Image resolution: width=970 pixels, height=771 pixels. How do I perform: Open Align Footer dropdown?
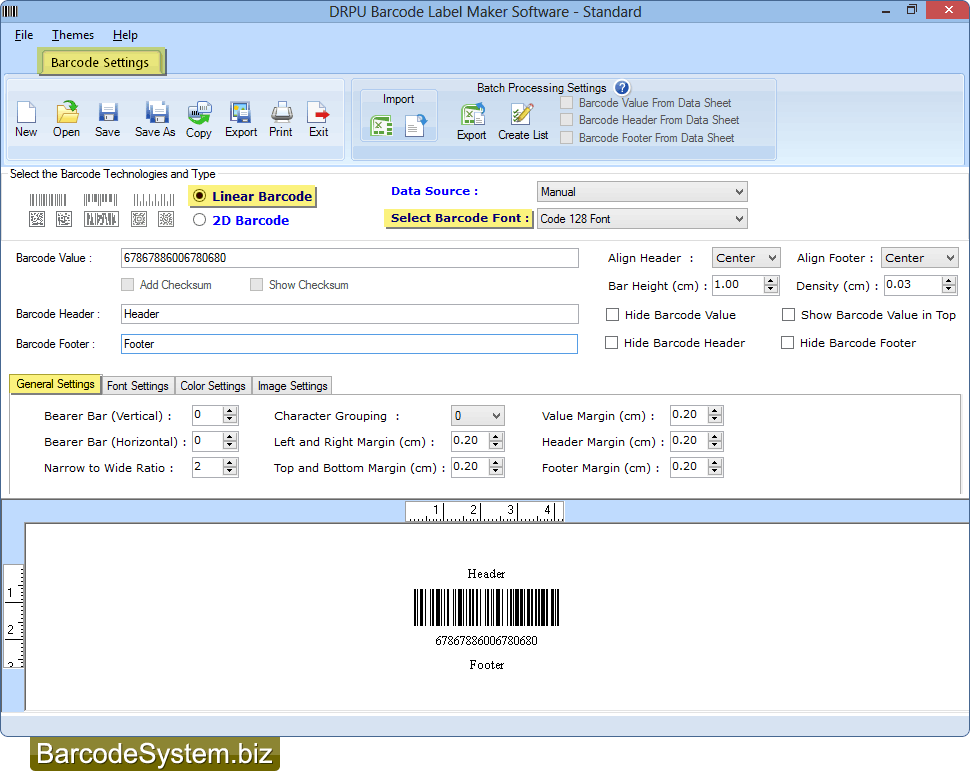point(919,258)
